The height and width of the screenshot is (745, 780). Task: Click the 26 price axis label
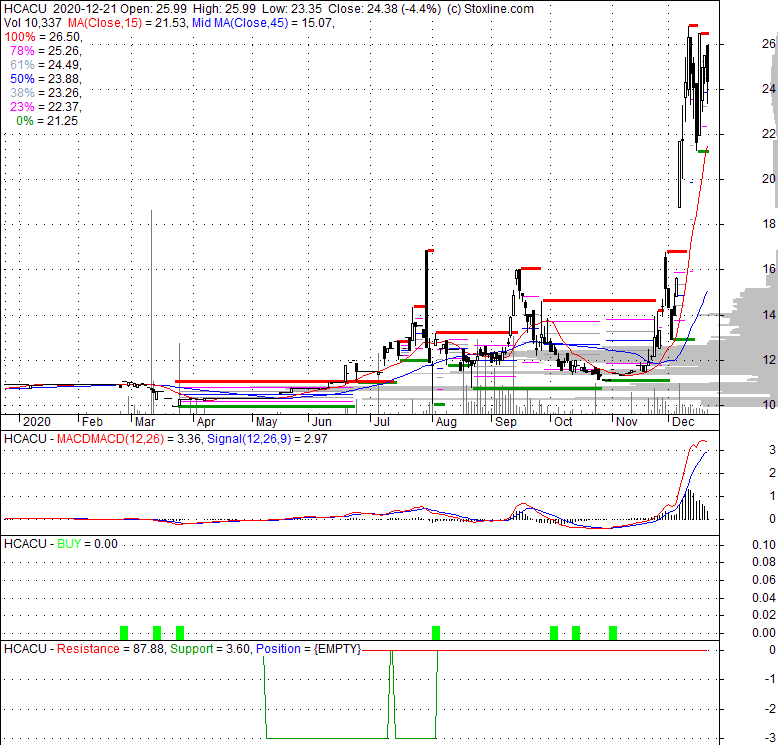(769, 44)
